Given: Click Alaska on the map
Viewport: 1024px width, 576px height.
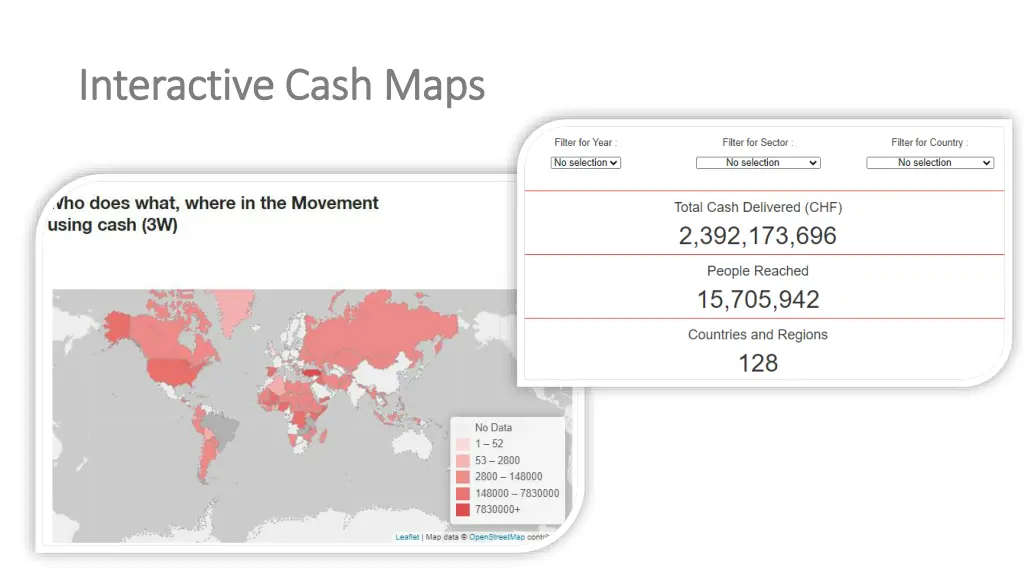Looking at the screenshot, I should click(119, 325).
